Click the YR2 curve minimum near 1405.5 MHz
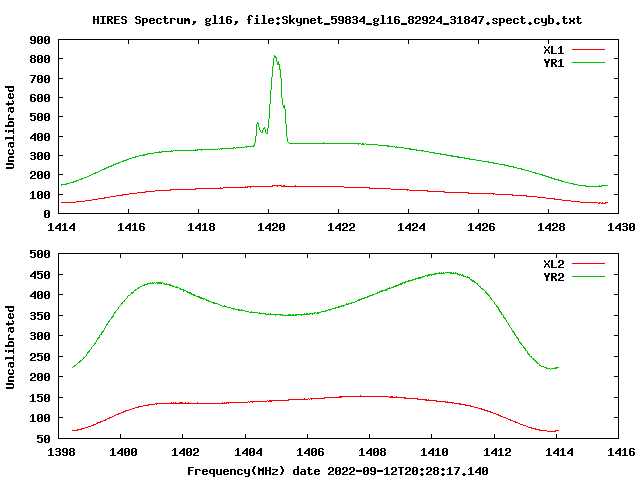 (x=289, y=315)
